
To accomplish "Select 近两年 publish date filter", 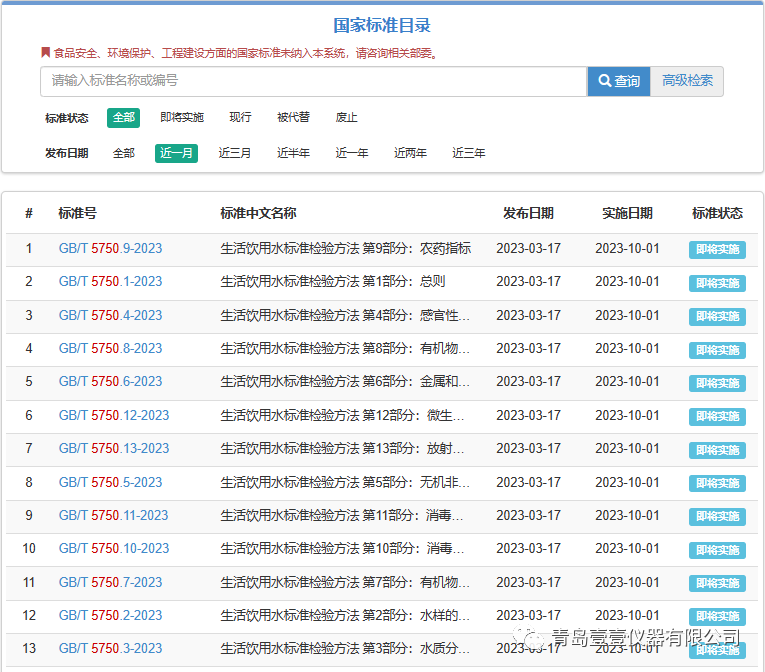I will click(x=410, y=153).
